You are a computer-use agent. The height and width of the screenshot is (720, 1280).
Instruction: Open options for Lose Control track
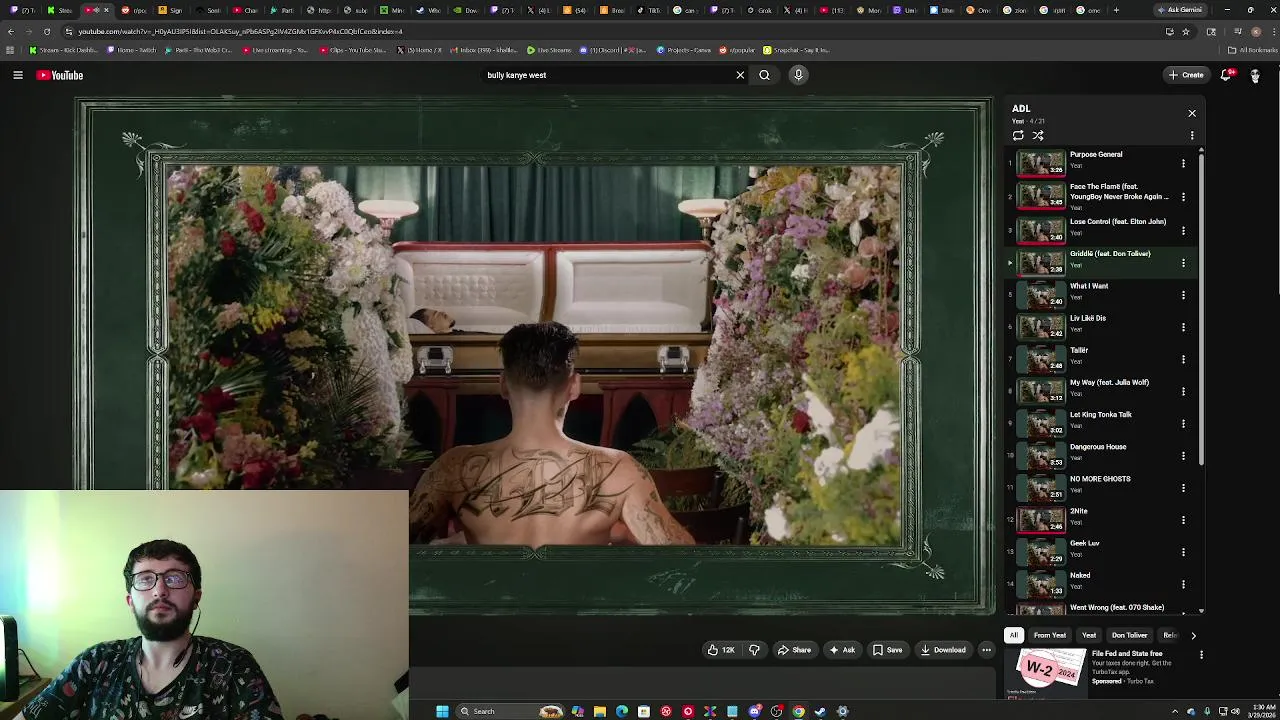click(1183, 230)
